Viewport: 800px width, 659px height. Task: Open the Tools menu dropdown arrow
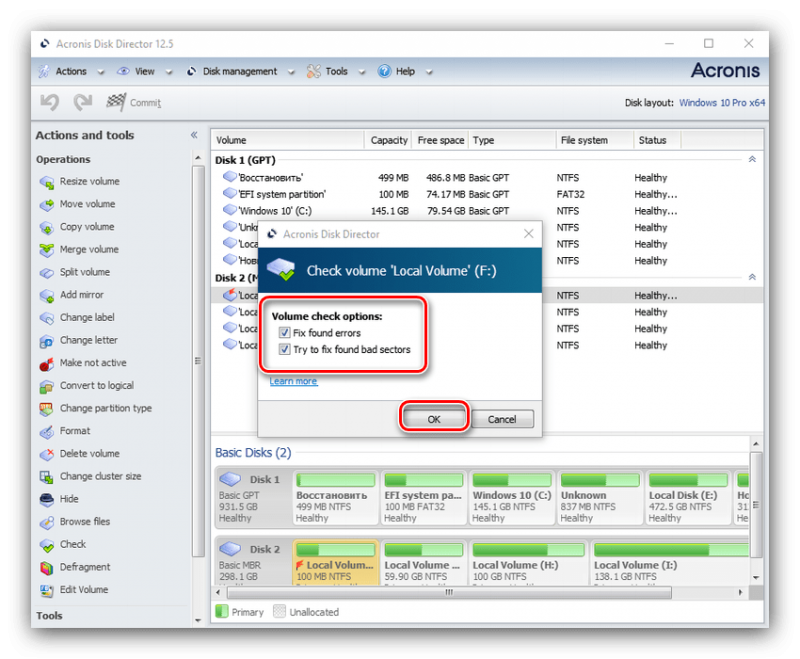(x=362, y=72)
